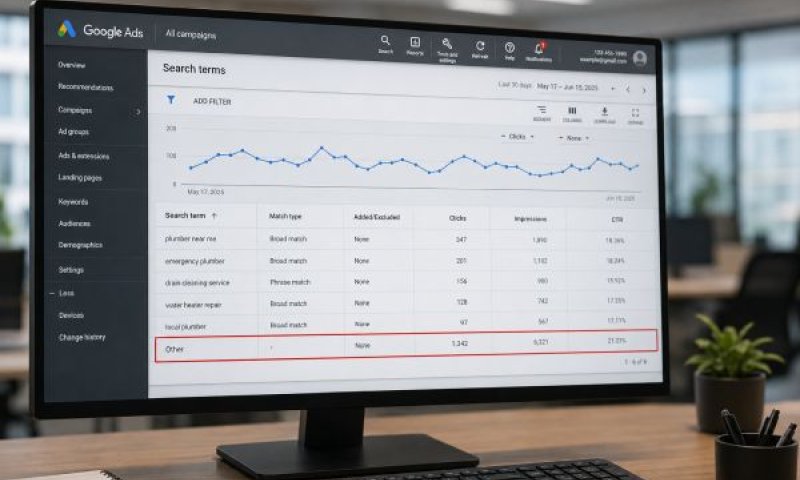Select the Other row in table

tap(406, 346)
